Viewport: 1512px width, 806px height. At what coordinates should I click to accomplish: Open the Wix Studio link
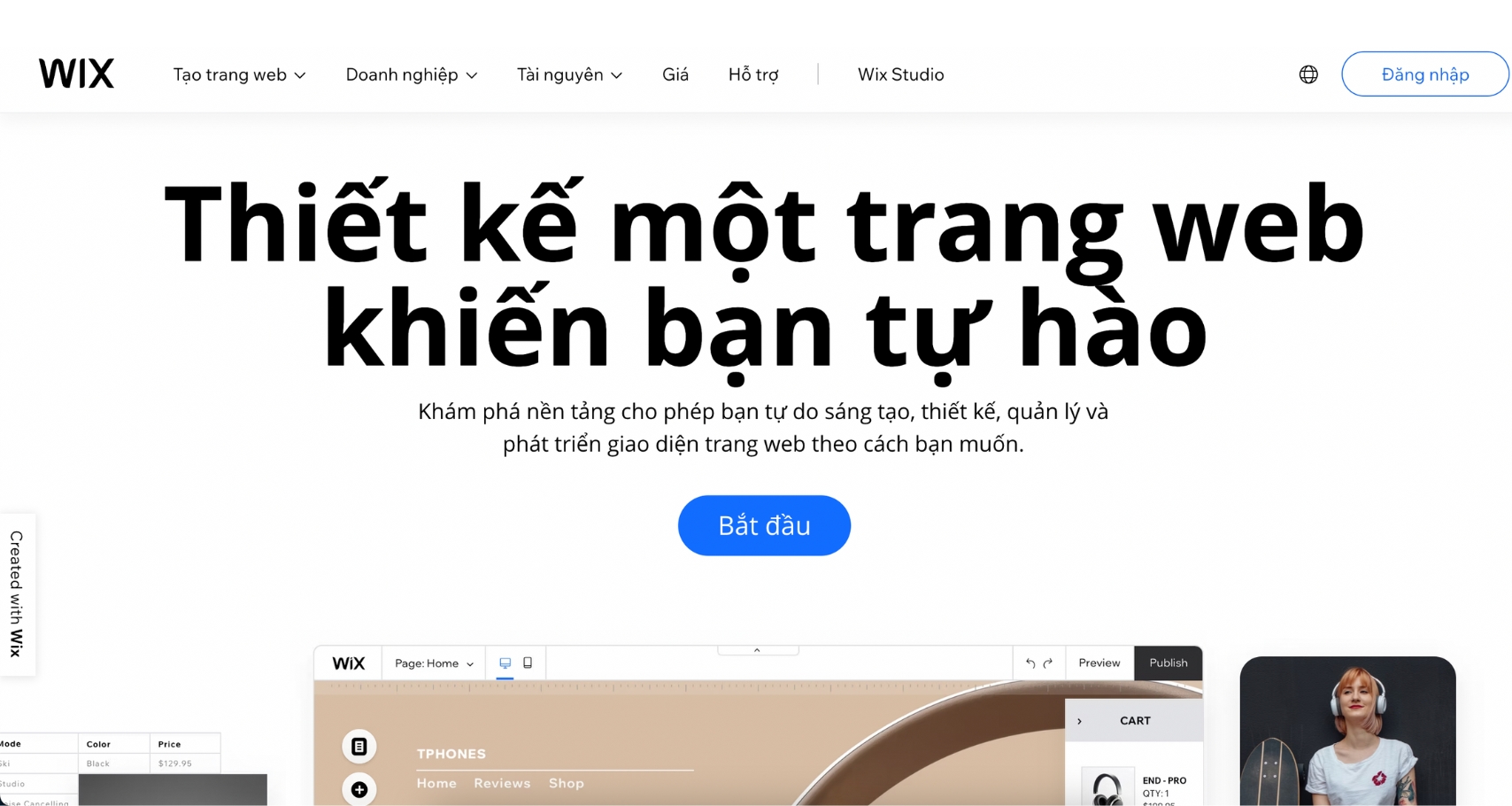[900, 74]
